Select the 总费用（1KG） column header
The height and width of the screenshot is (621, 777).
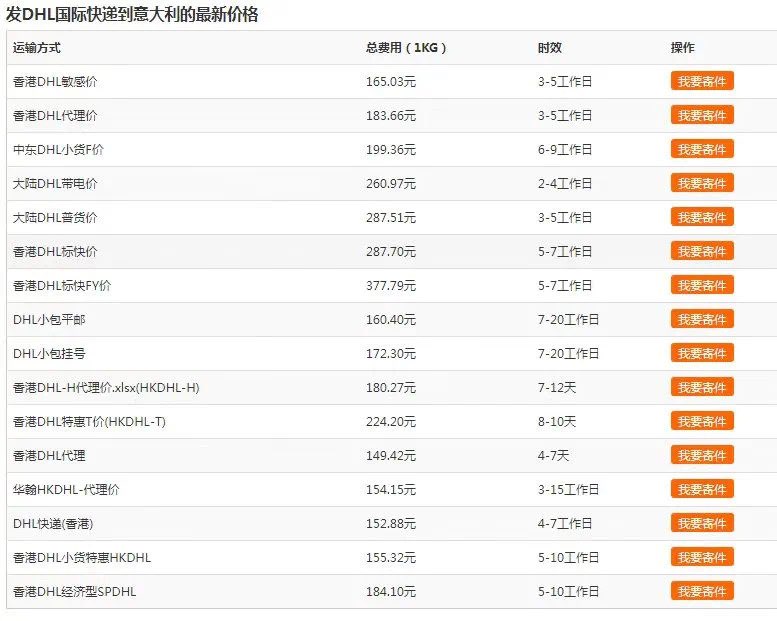406,48
